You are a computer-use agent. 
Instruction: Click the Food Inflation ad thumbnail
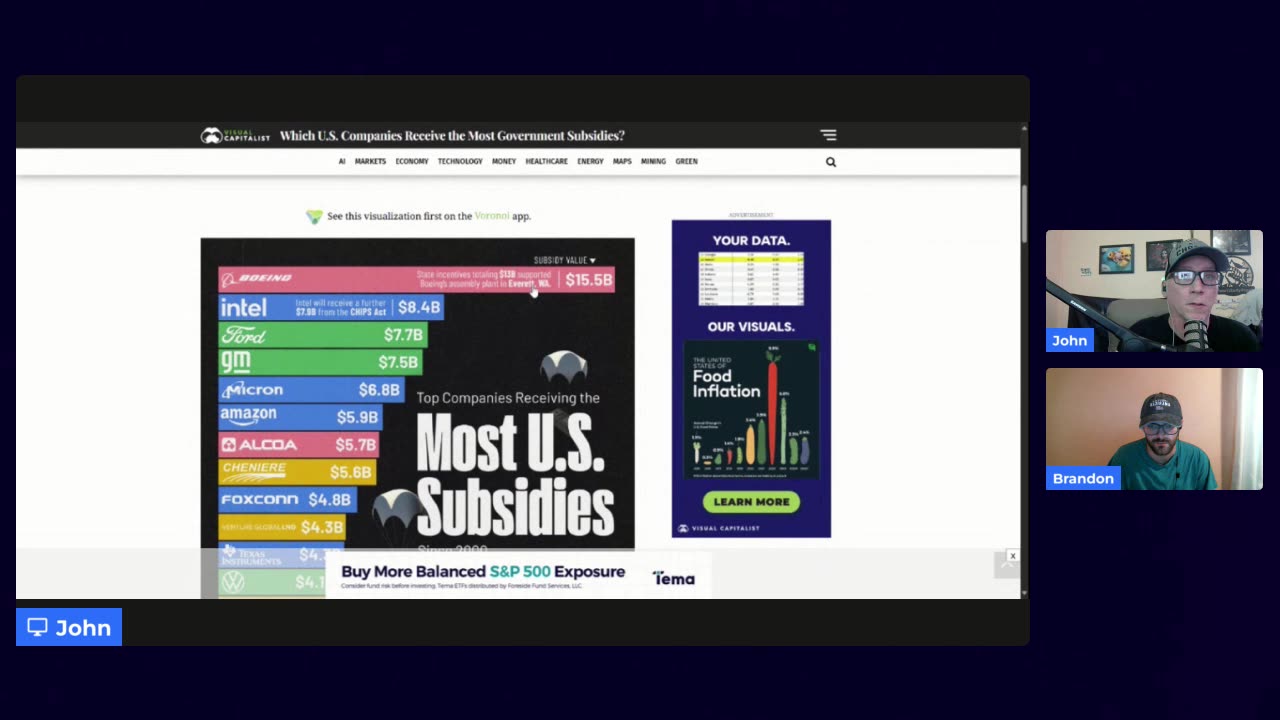[x=751, y=410]
